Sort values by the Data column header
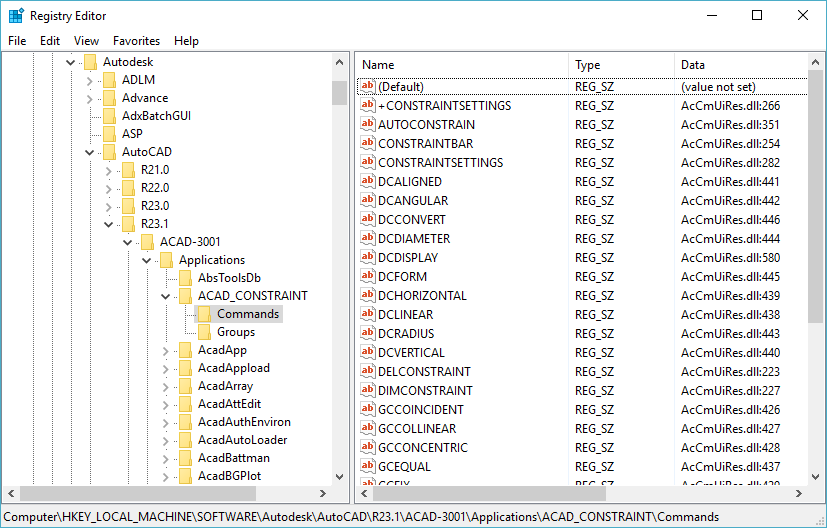Viewport: 827px width, 528px height. coord(741,65)
